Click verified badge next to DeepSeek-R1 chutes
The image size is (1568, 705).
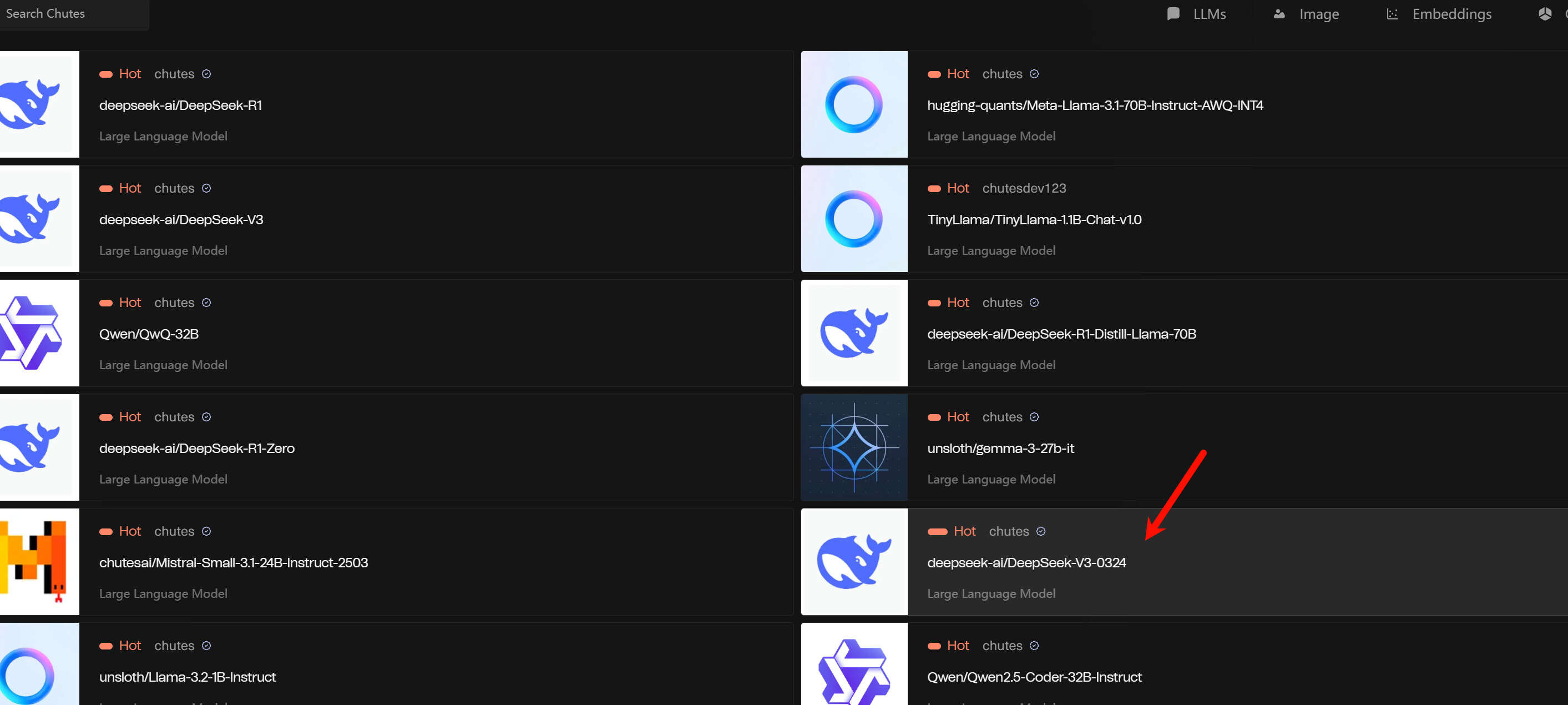(206, 74)
